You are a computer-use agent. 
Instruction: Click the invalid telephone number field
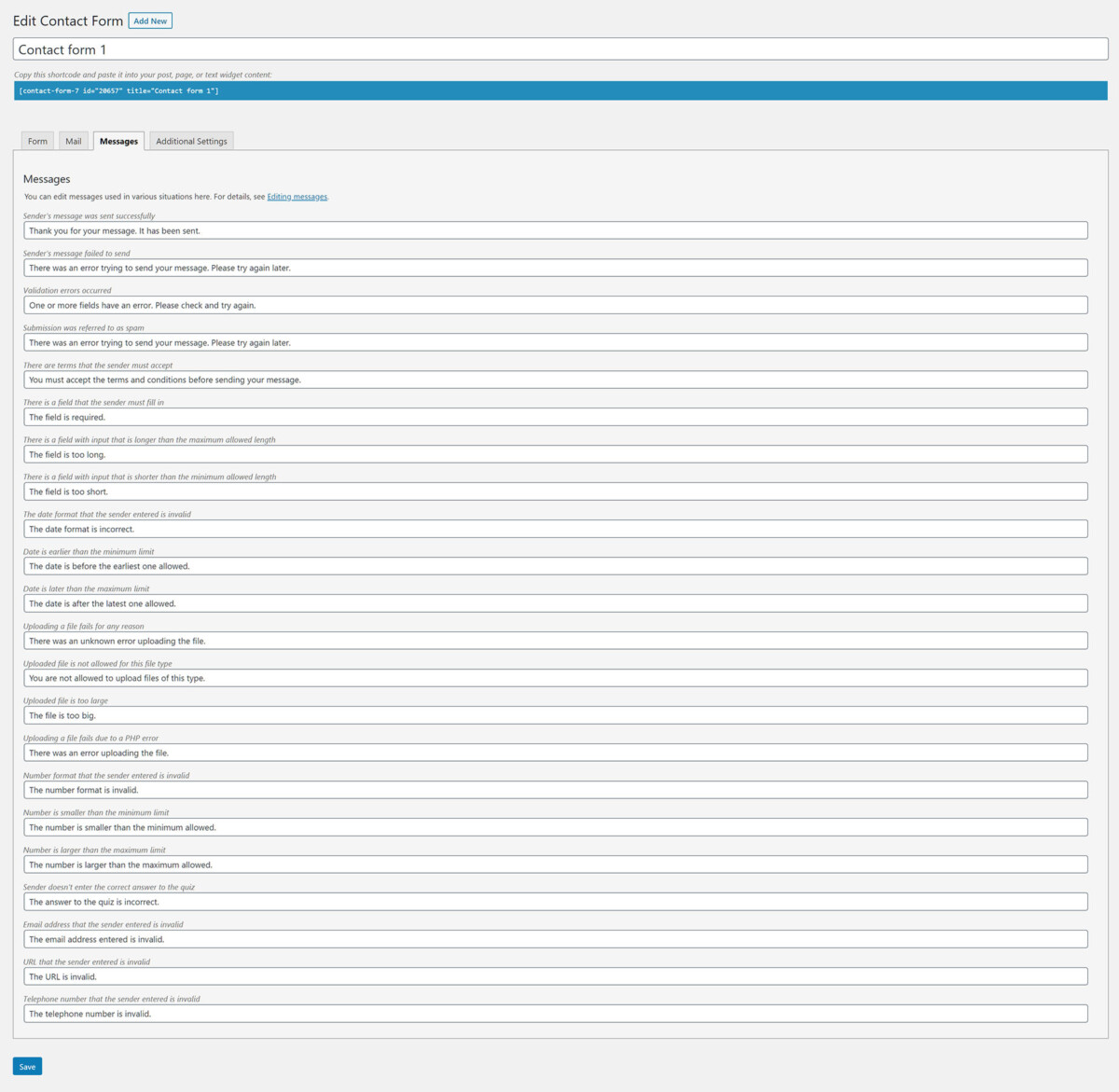click(x=556, y=1014)
